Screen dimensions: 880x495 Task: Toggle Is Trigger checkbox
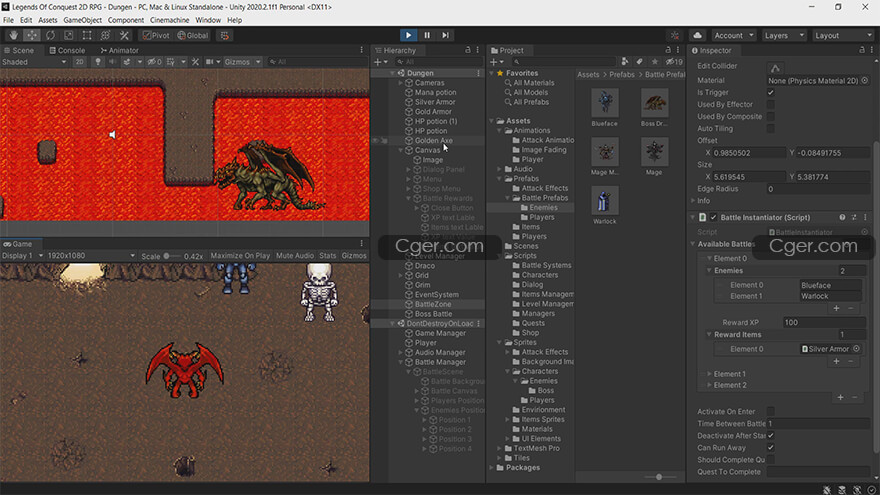click(771, 92)
